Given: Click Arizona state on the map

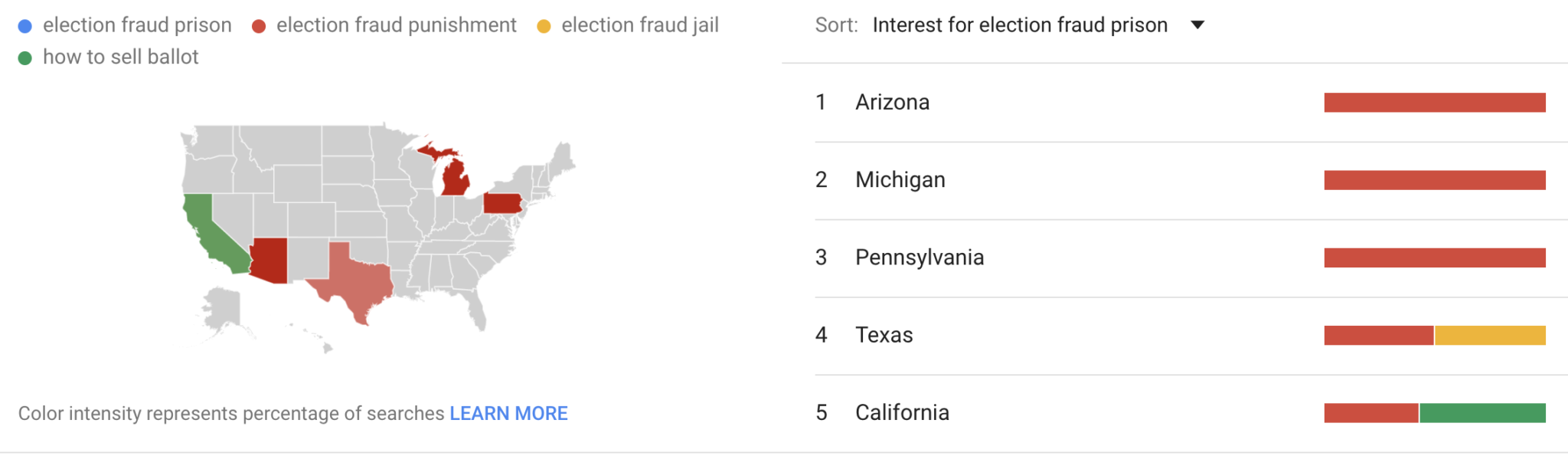Looking at the screenshot, I should coord(269,261).
